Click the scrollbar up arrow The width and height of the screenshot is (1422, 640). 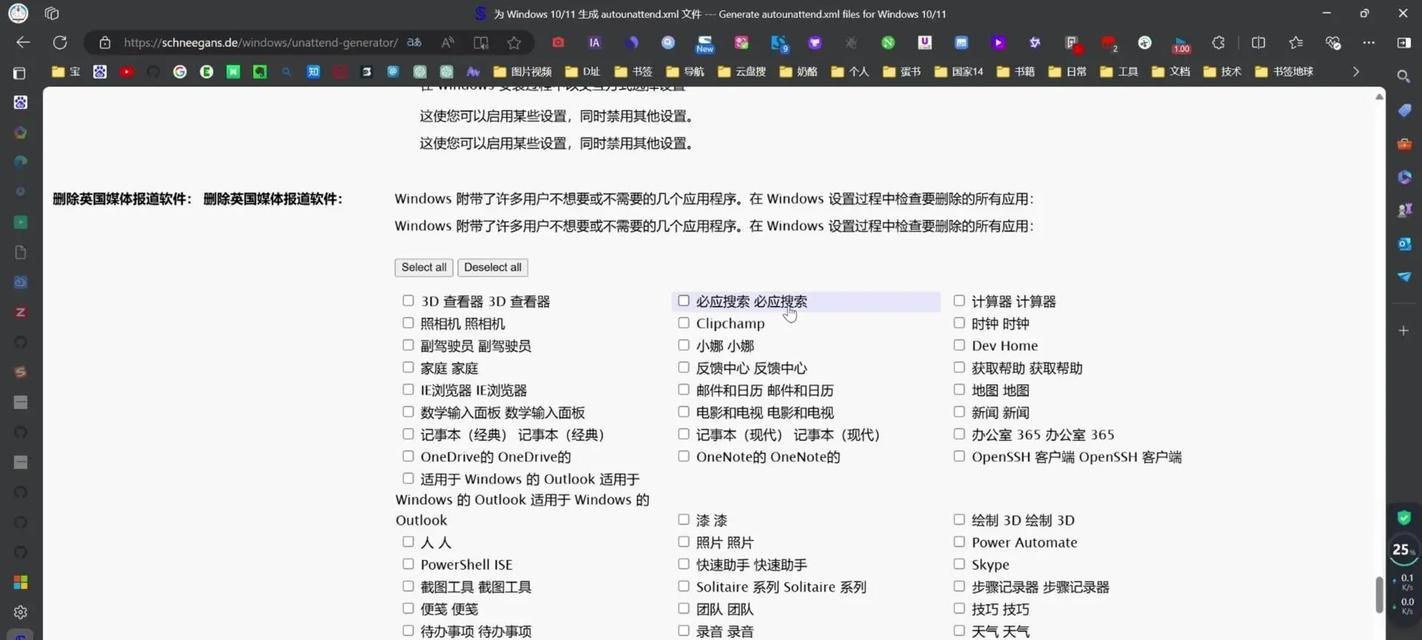point(1379,96)
